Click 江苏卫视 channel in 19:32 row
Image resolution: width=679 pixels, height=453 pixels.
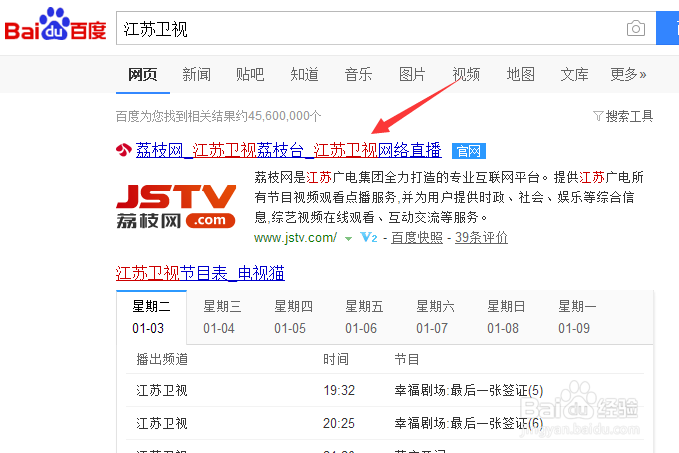click(162, 390)
